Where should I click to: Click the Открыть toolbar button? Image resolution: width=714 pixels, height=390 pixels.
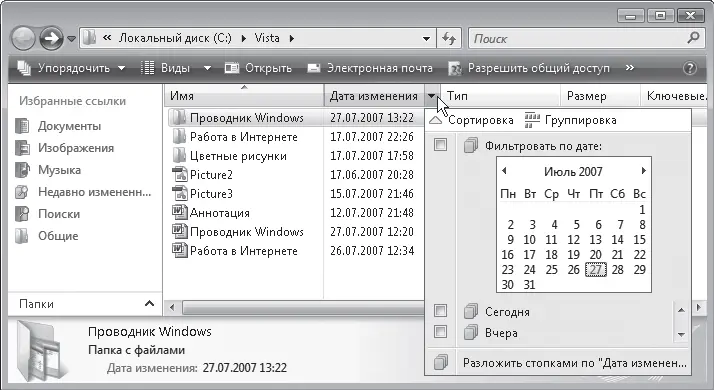pos(258,68)
